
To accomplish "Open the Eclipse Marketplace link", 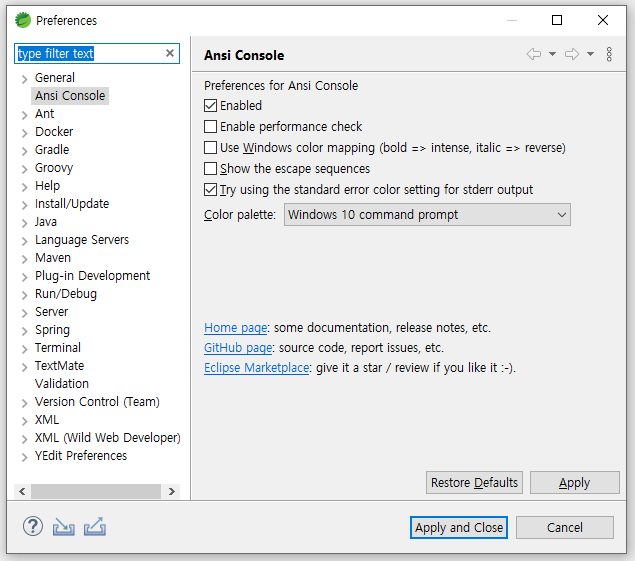I will (257, 368).
